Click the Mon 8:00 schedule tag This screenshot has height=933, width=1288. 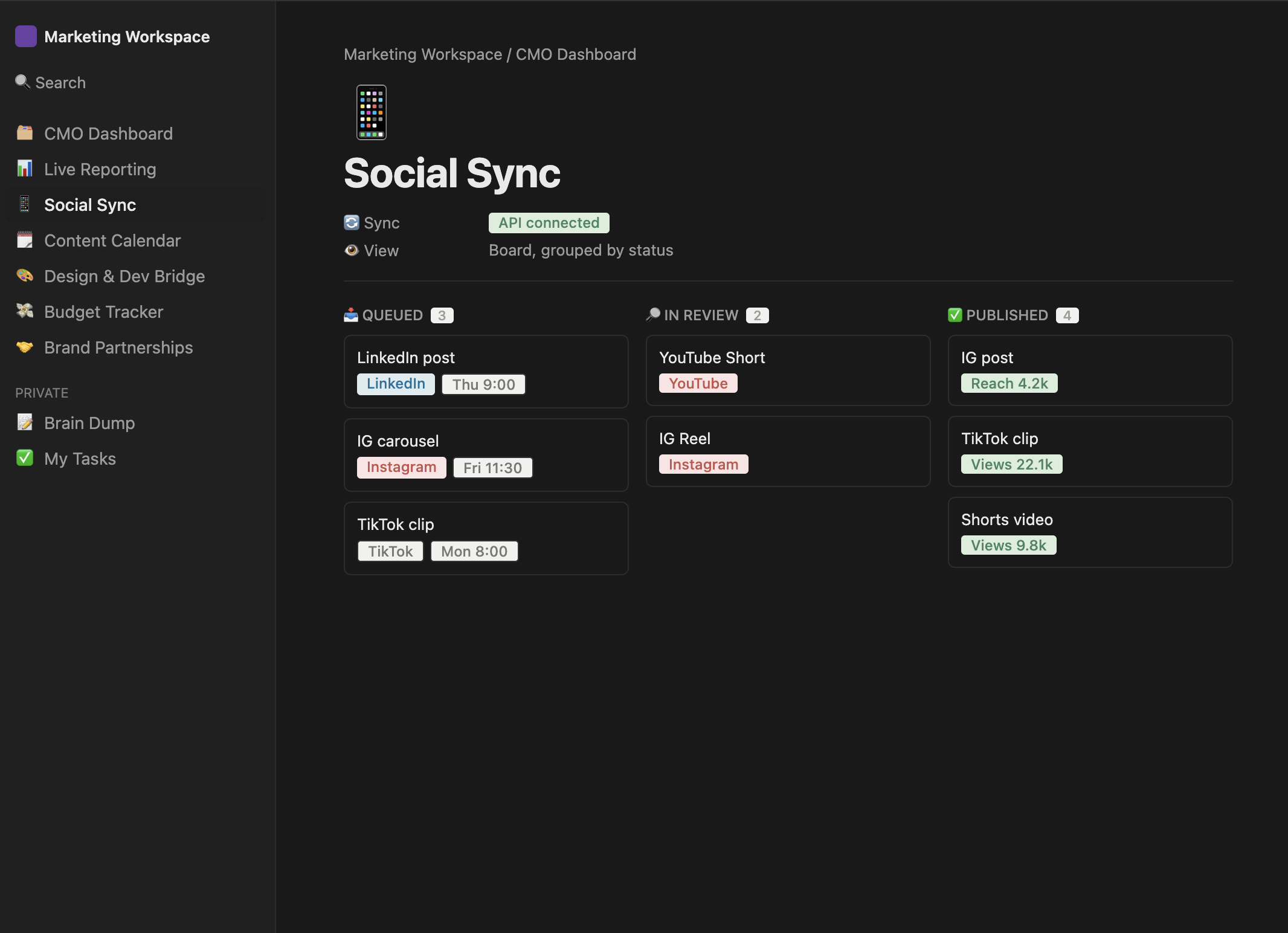(474, 551)
